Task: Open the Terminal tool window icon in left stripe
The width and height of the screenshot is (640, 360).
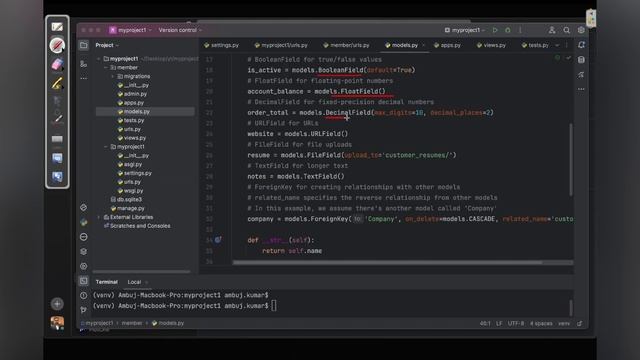Action: tap(84, 281)
